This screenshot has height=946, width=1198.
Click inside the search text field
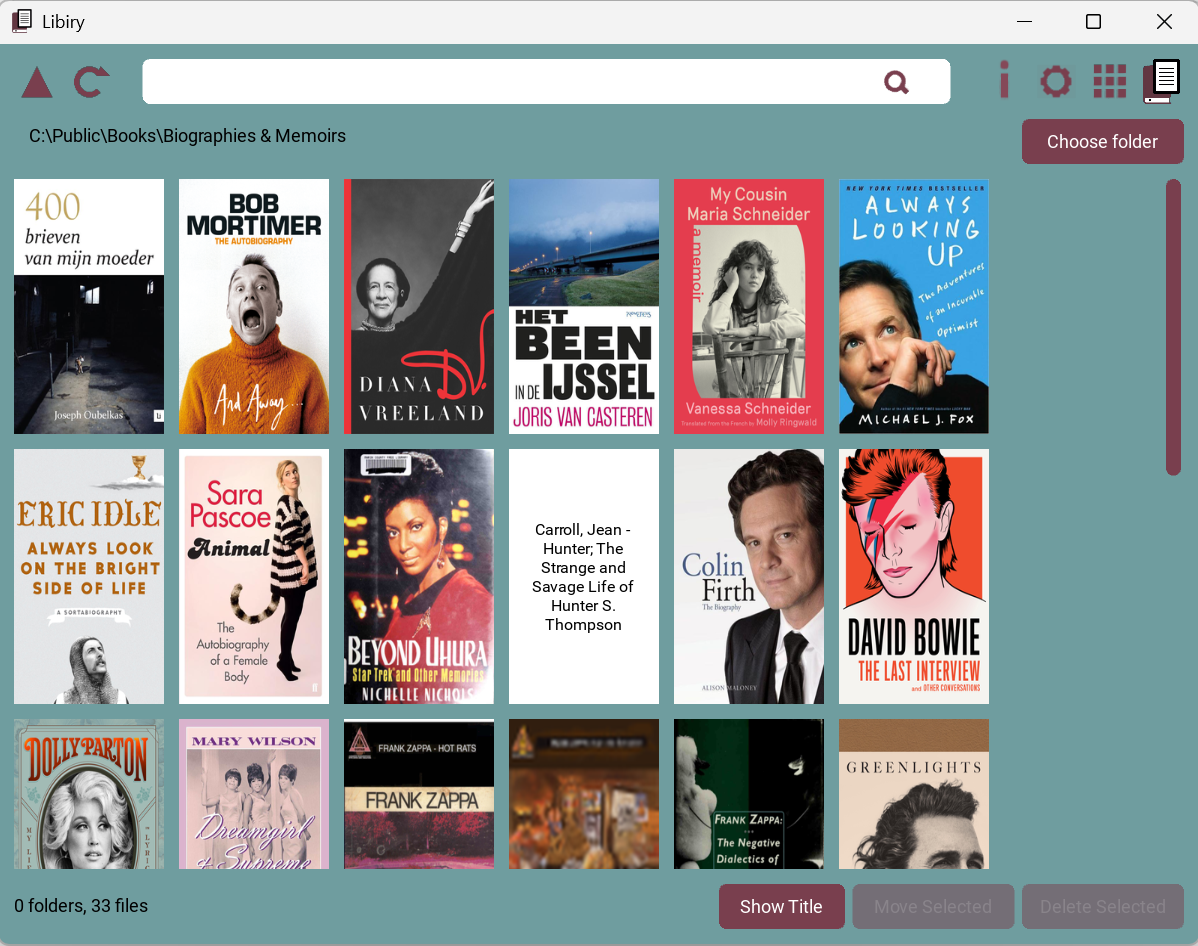(510, 82)
